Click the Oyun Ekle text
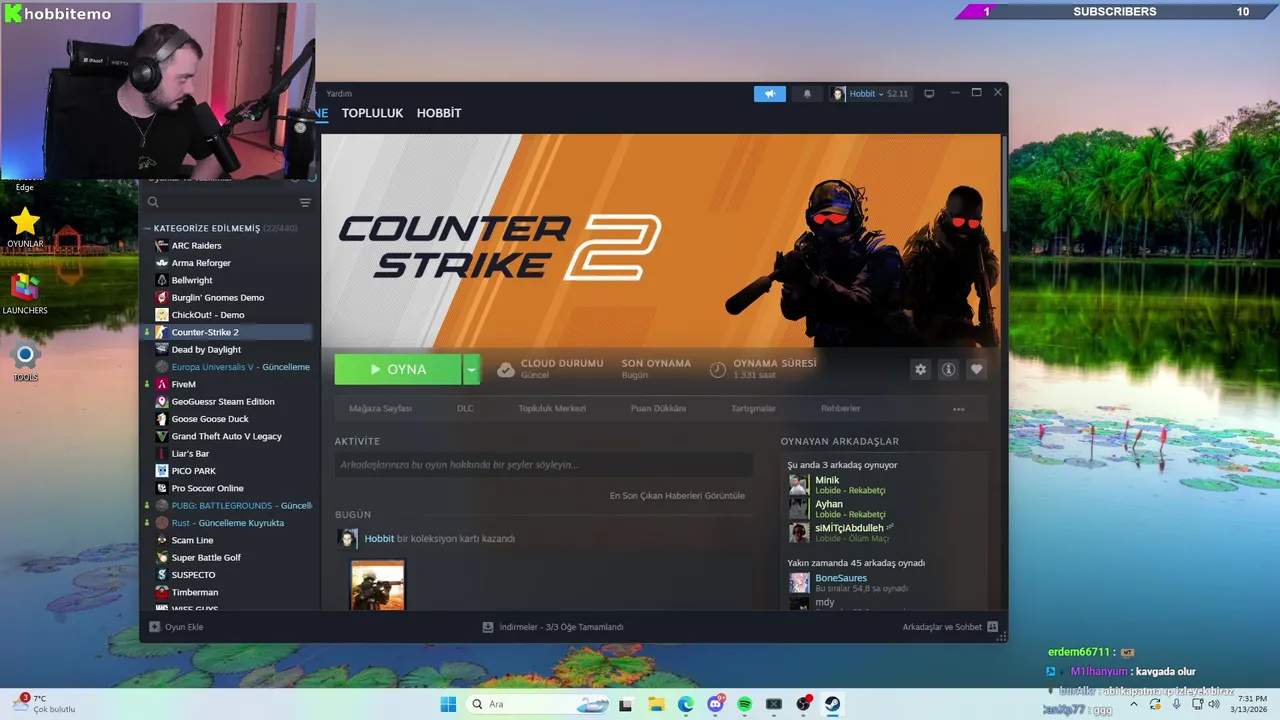This screenshot has height=720, width=1280. [x=184, y=627]
